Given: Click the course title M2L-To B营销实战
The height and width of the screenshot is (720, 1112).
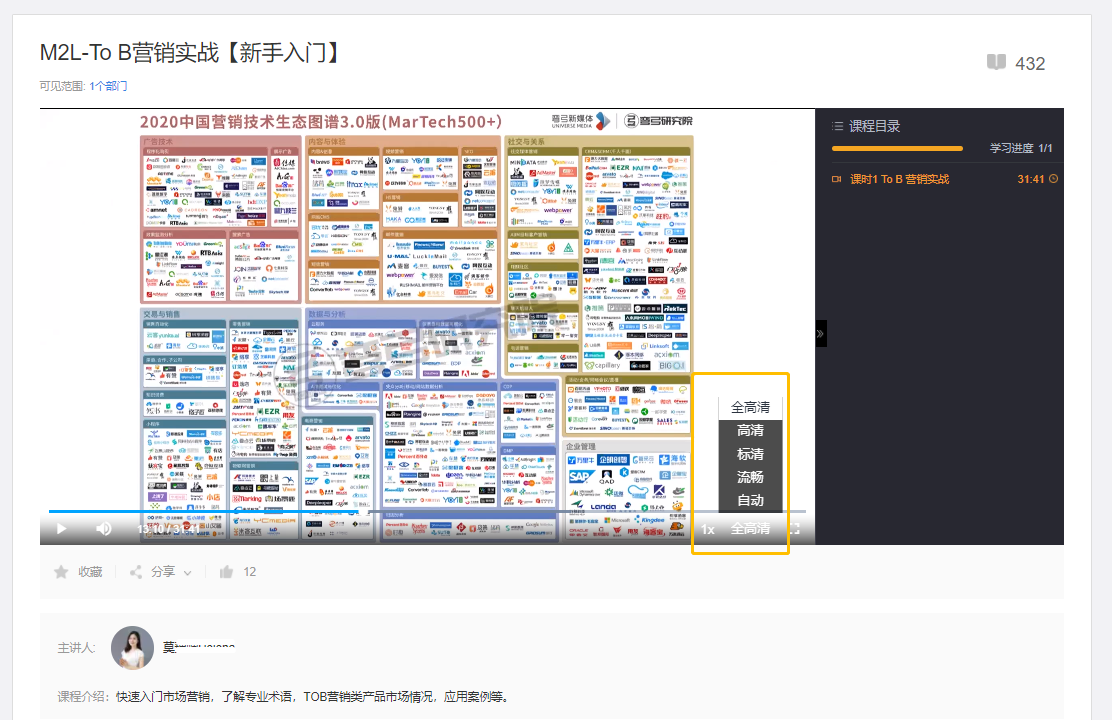Looking at the screenshot, I should 190,52.
